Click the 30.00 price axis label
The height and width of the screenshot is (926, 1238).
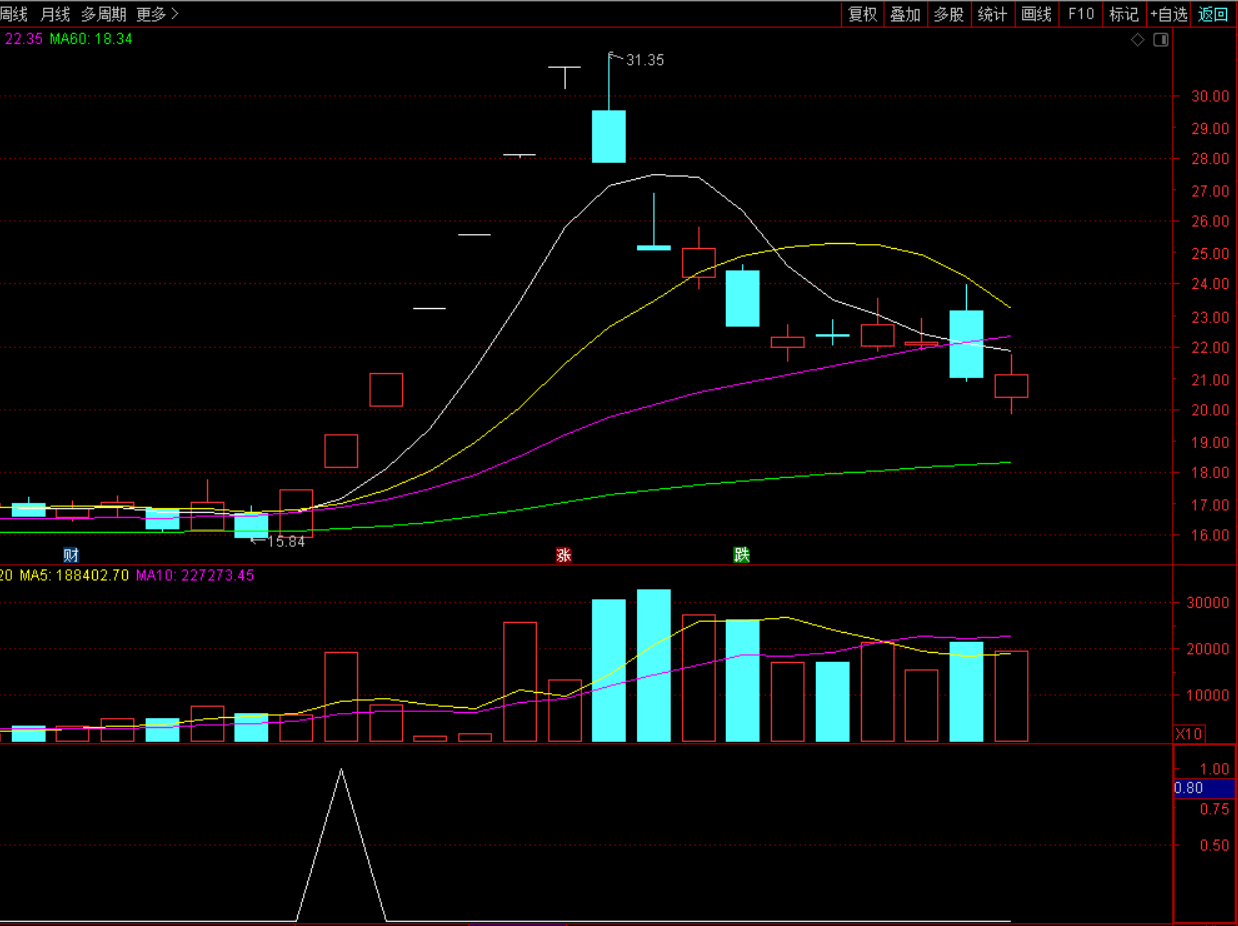1208,97
